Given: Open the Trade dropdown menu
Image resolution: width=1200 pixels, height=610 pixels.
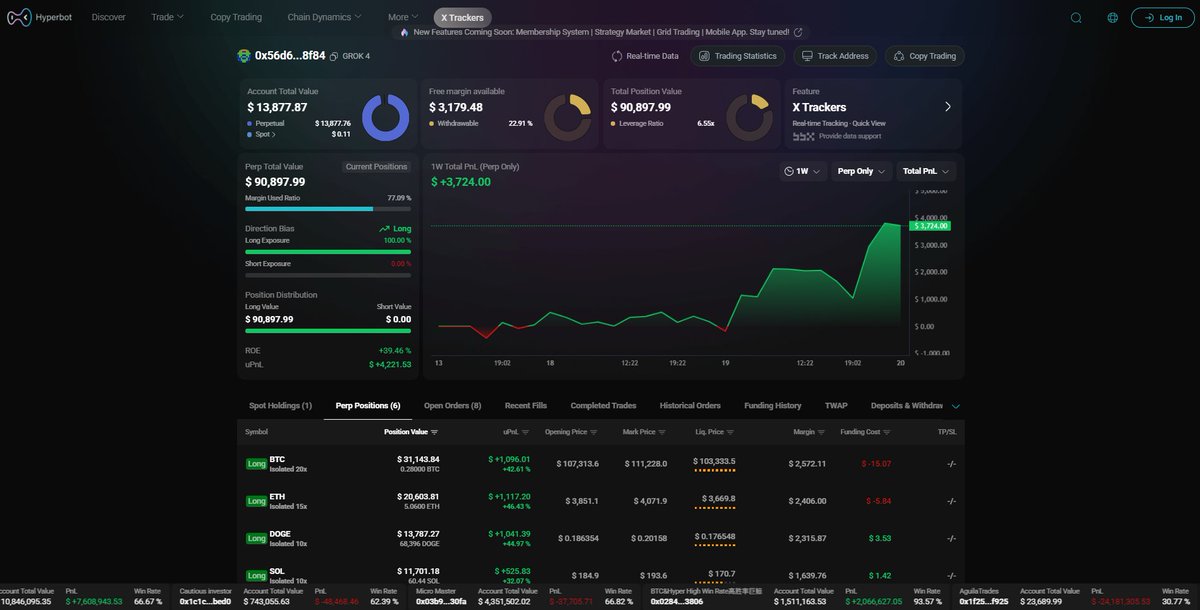Looking at the screenshot, I should pyautogui.click(x=167, y=17).
